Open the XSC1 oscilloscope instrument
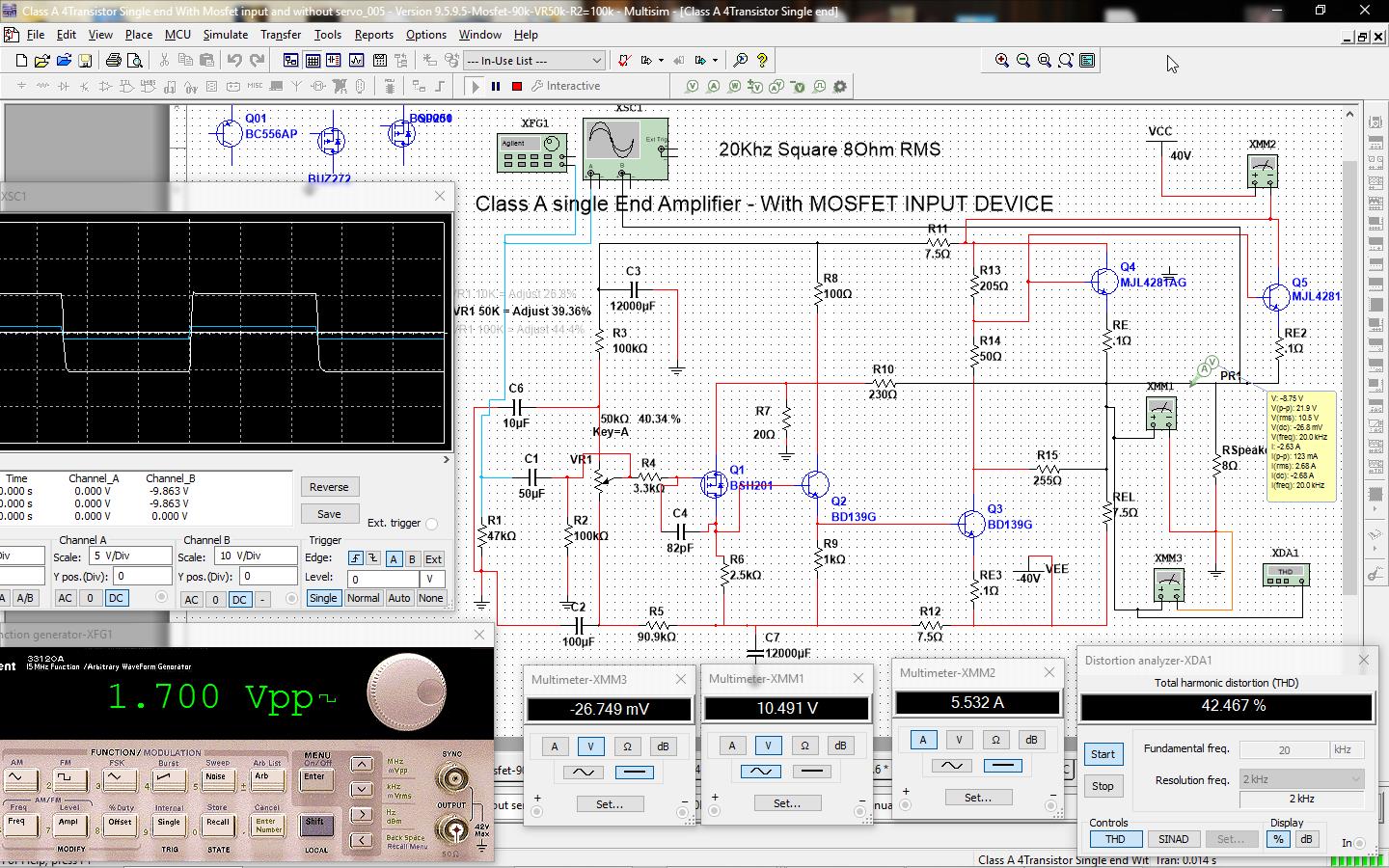Screen dimensions: 1389x868 coord(625,149)
